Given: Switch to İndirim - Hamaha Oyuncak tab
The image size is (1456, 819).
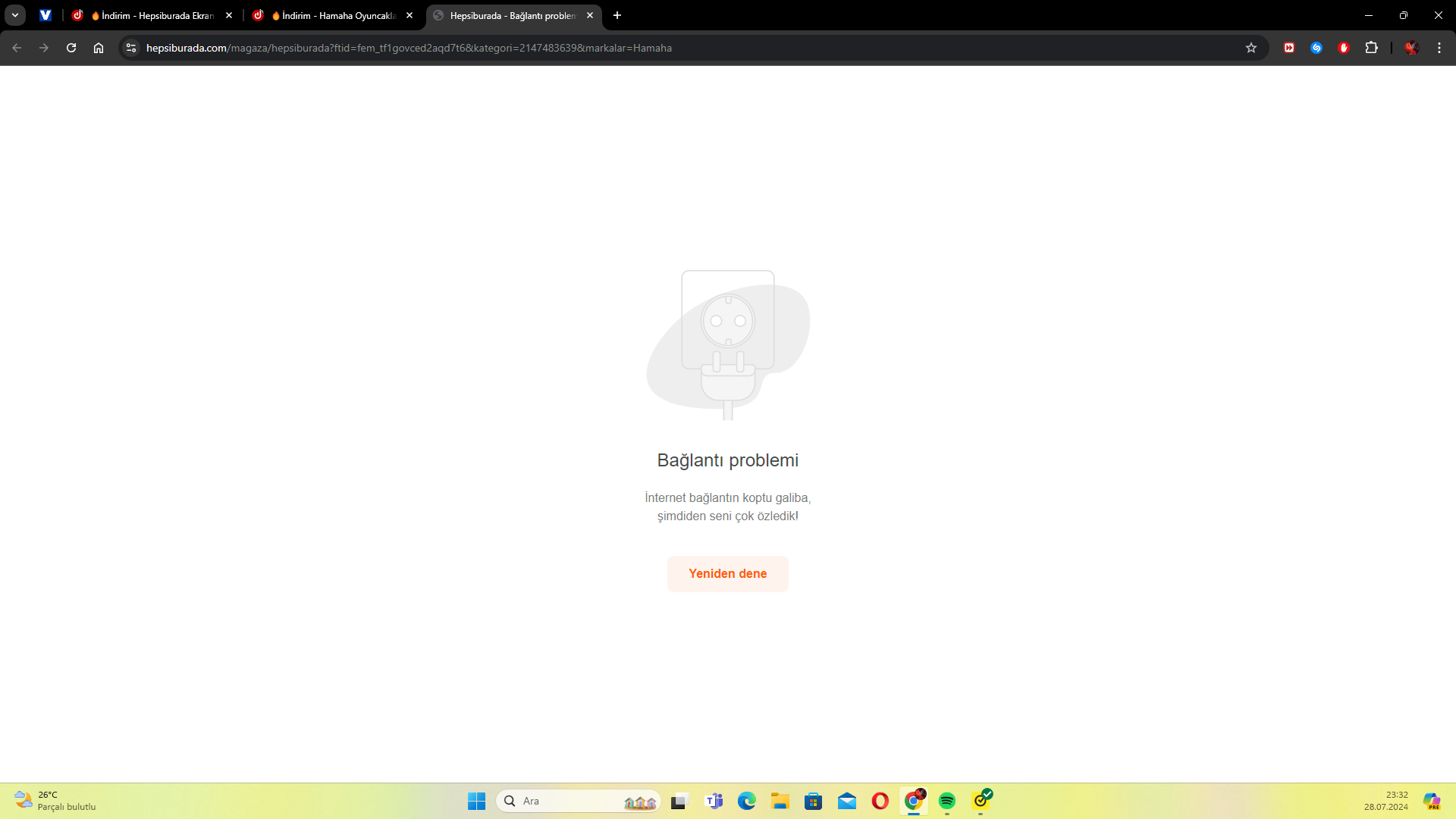Looking at the screenshot, I should (332, 15).
